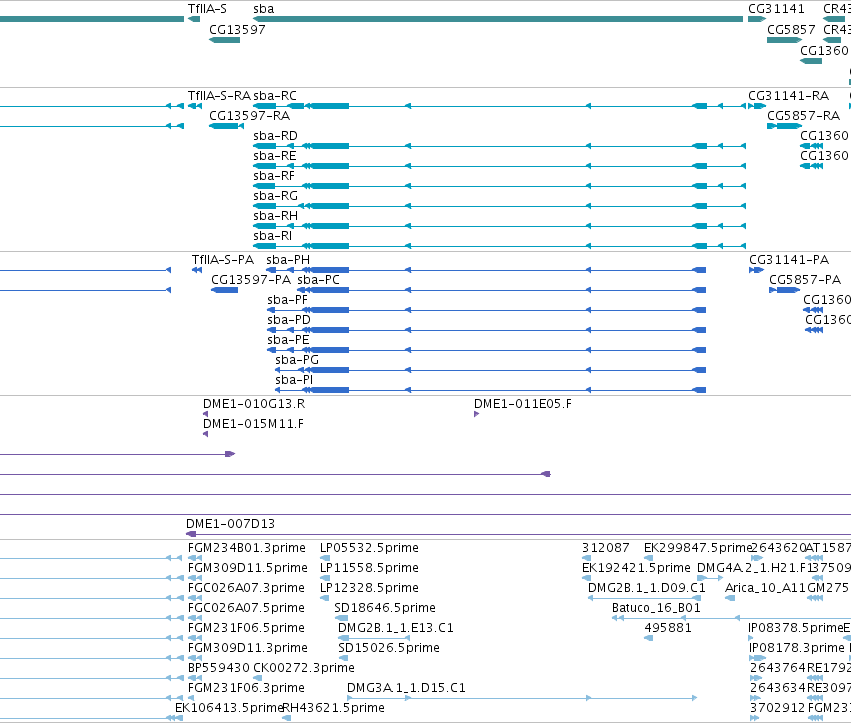Select the sba-PG protein feature
Viewport: 851px width, 723px height.
[491, 370]
